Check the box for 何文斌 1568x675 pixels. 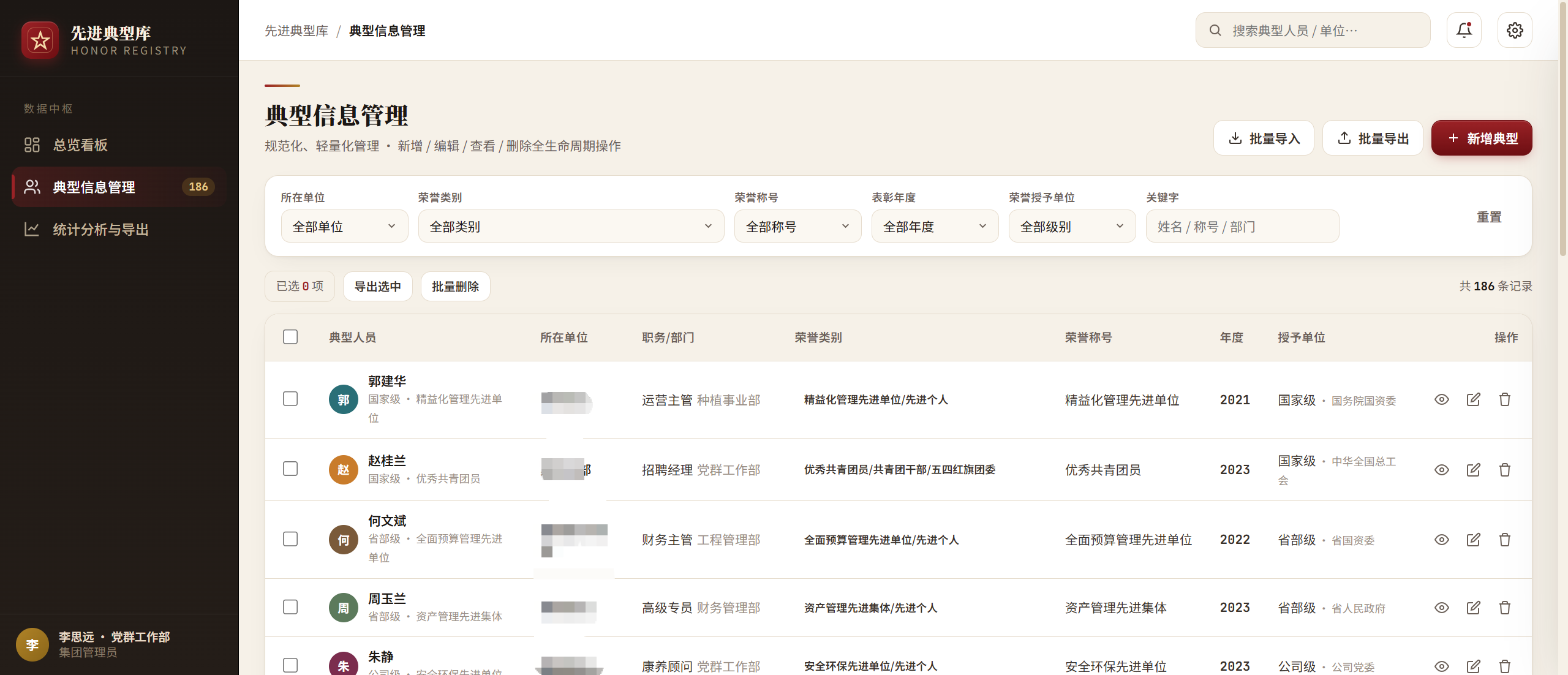[x=290, y=539]
